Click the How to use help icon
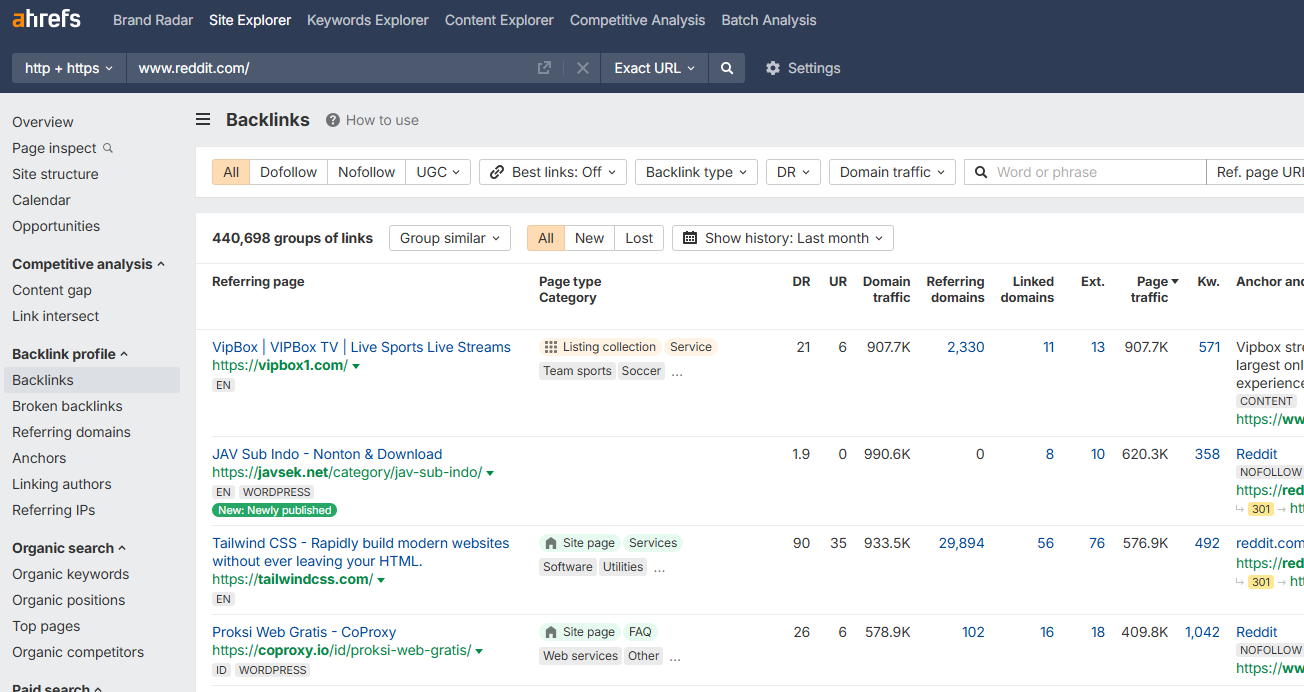 coord(333,120)
